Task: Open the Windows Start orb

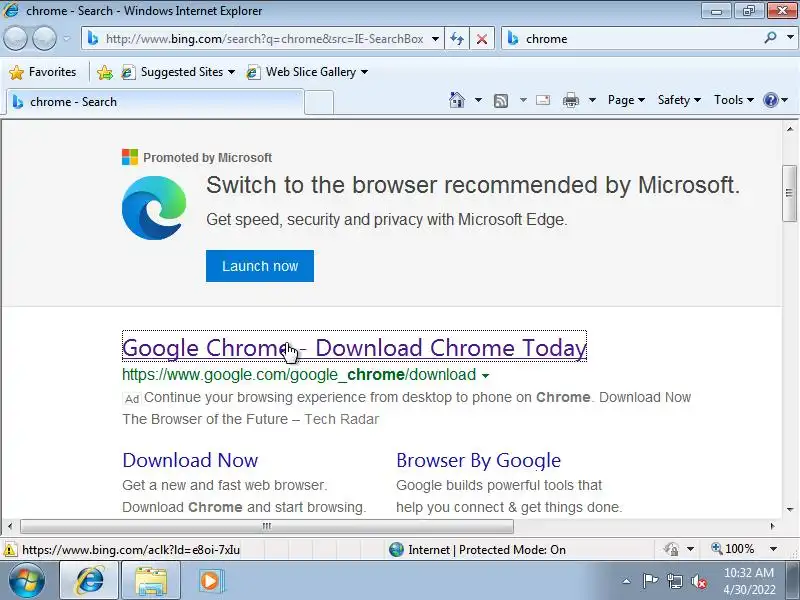Action: click(x=27, y=581)
